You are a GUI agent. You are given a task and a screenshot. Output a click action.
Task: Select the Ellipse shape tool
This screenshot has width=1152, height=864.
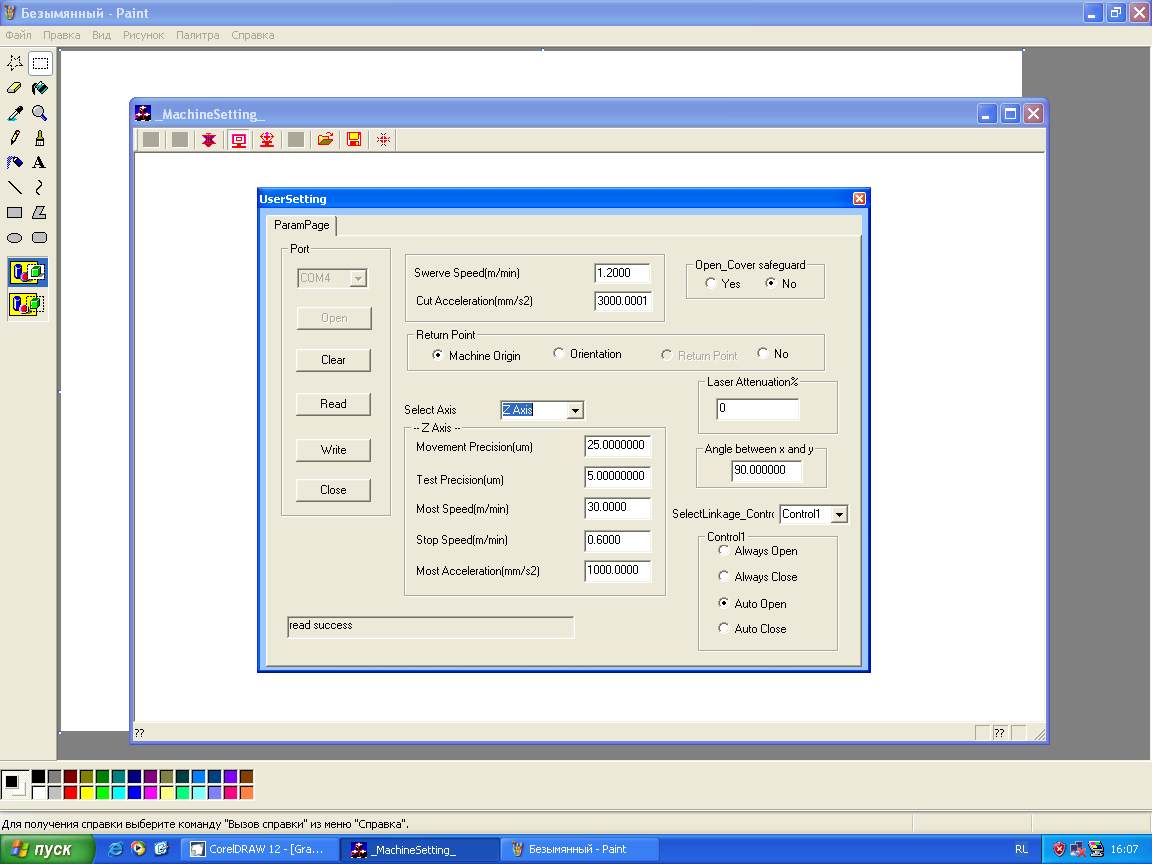point(15,238)
